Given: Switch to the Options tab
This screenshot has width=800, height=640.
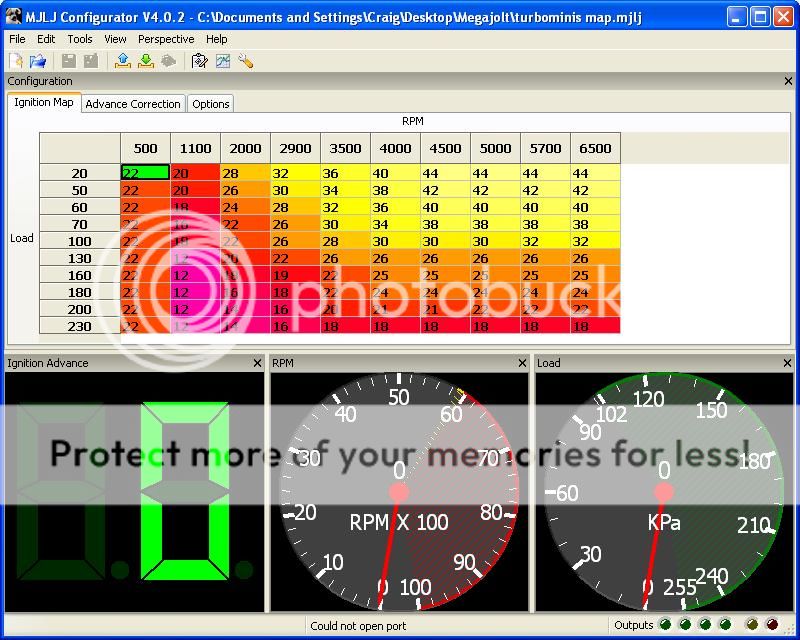Looking at the screenshot, I should 211,104.
